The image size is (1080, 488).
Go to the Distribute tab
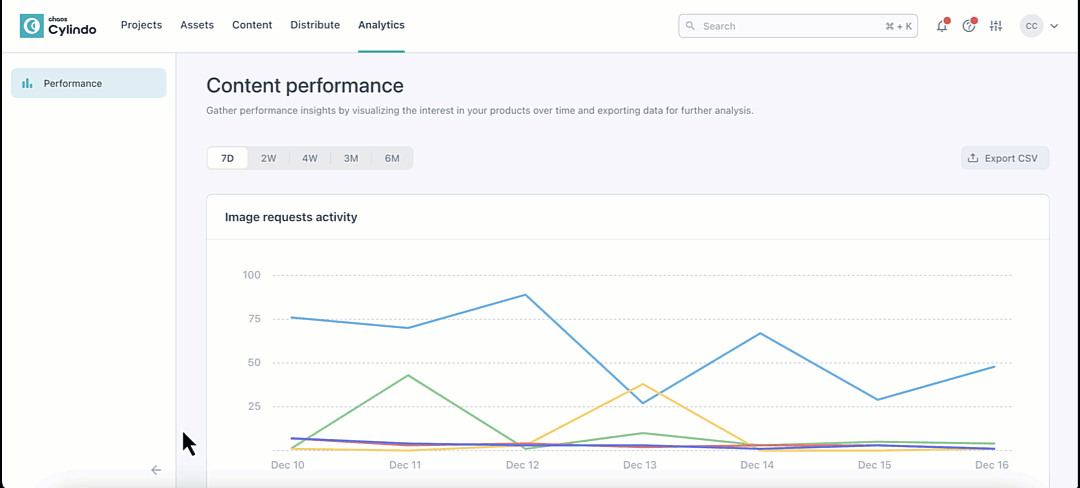click(315, 25)
